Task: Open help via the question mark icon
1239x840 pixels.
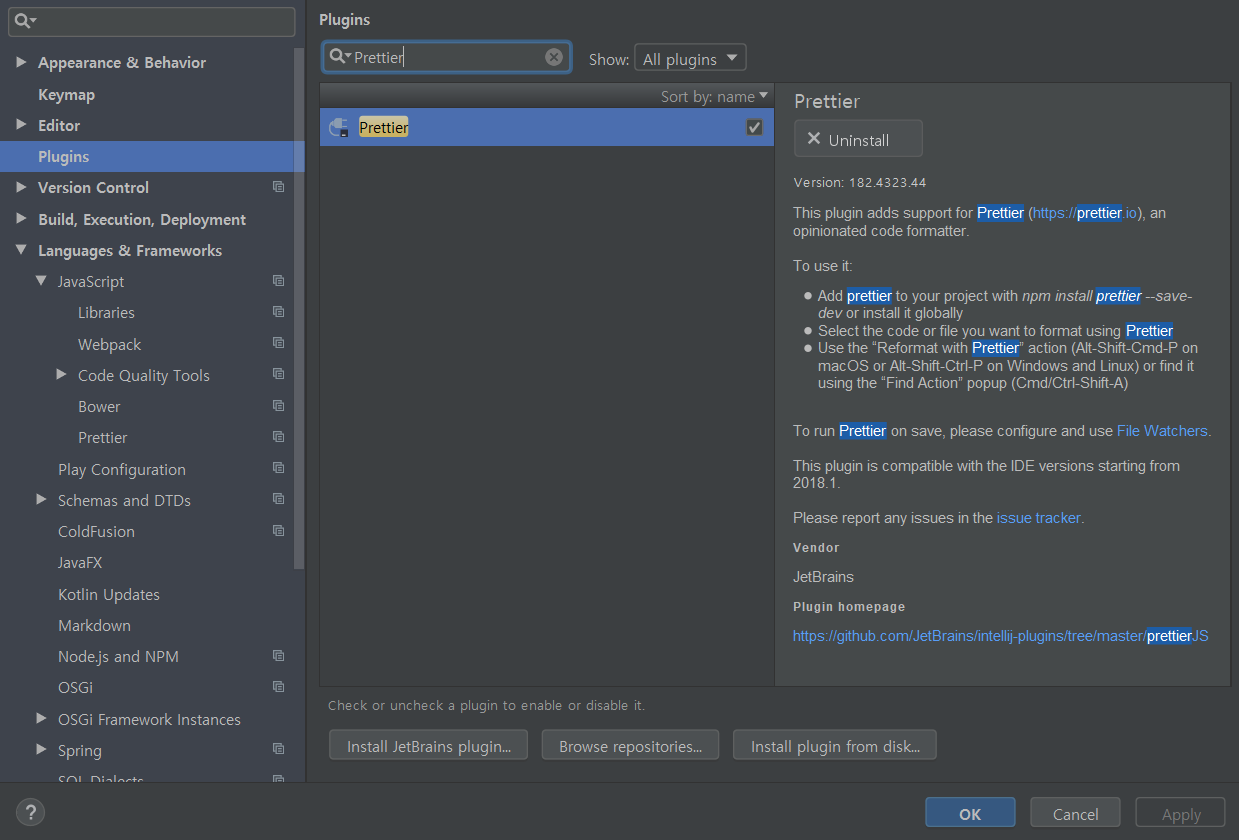Action: 30,812
